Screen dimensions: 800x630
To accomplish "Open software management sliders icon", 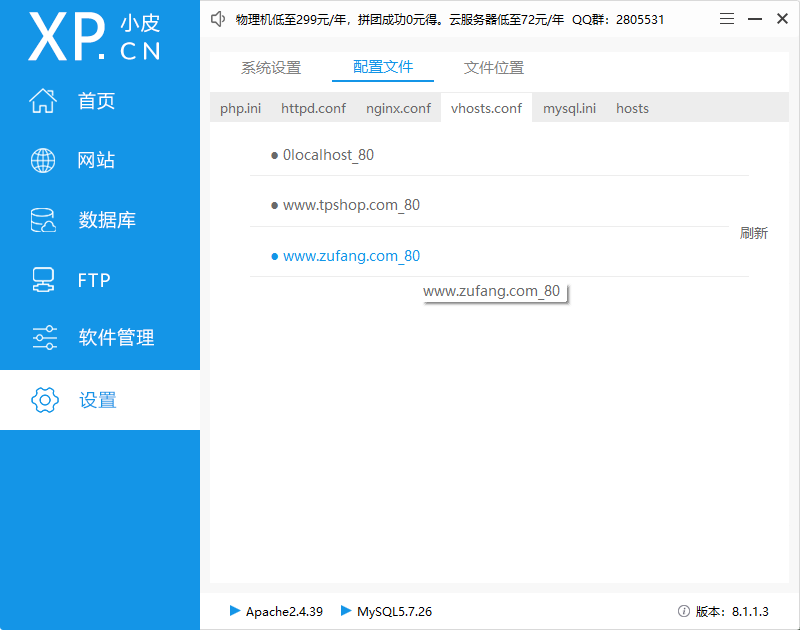I will pos(44,337).
